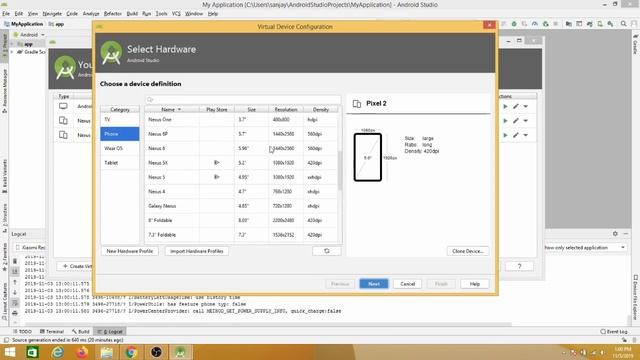Expand the Gradle Scripts tree node
The width and height of the screenshot is (640, 360).
click(x=12, y=52)
